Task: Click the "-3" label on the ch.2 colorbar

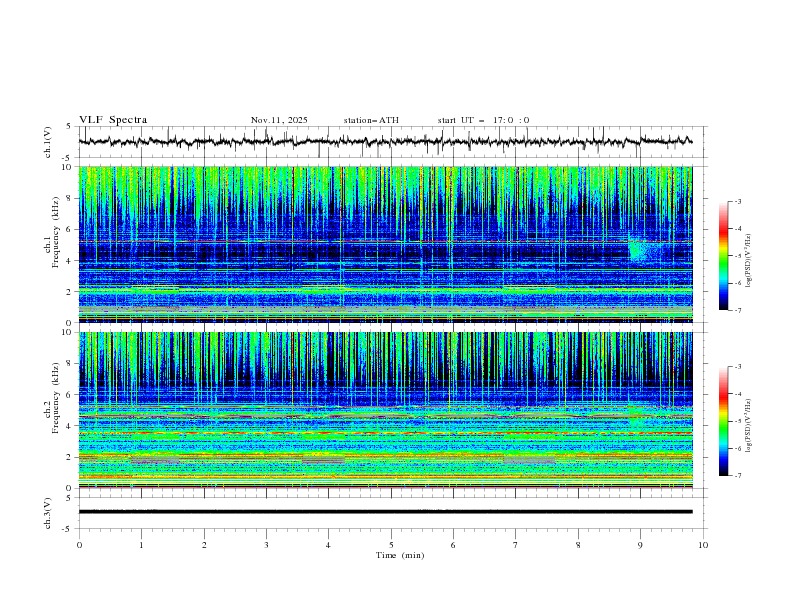Action: click(x=737, y=367)
